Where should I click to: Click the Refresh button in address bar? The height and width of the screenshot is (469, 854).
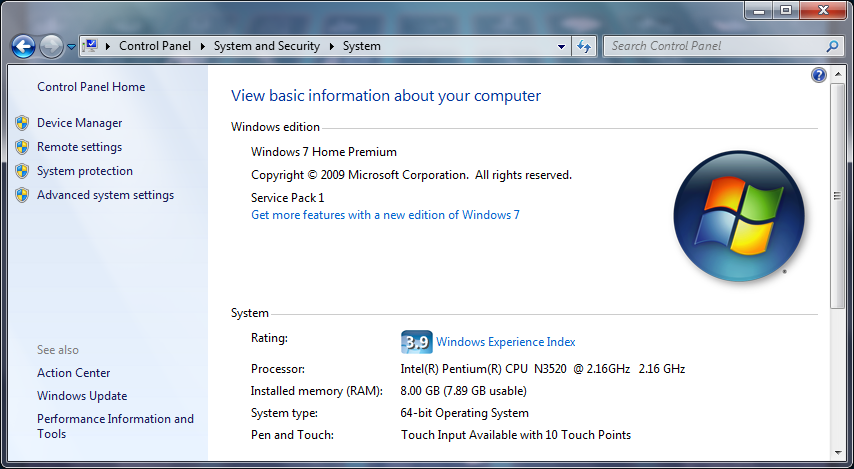pyautogui.click(x=584, y=47)
